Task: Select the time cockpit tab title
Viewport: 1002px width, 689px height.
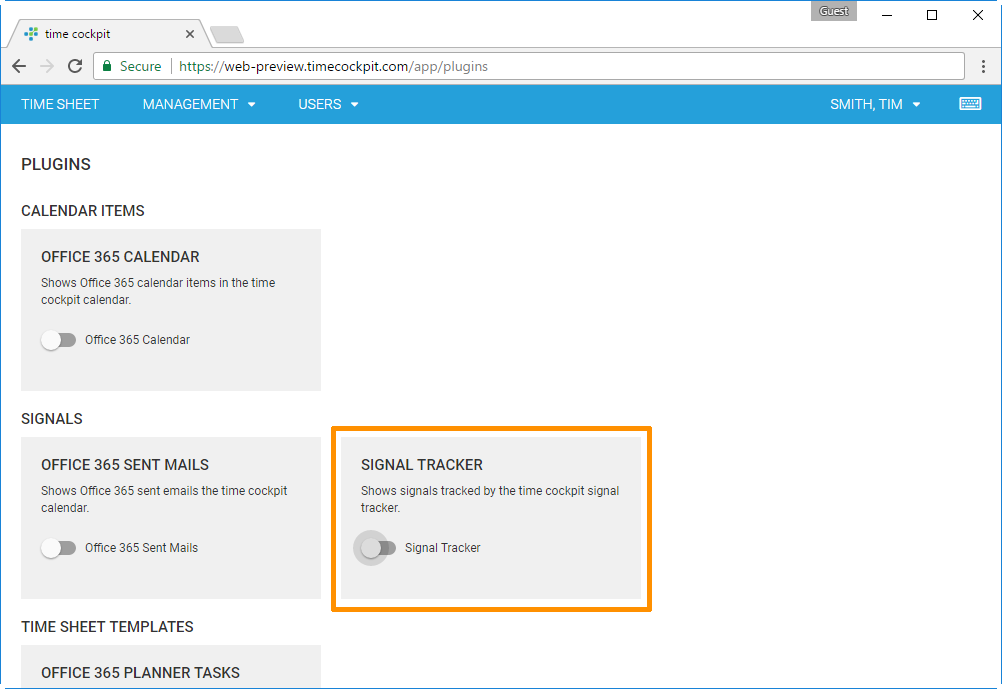Action: tap(77, 34)
